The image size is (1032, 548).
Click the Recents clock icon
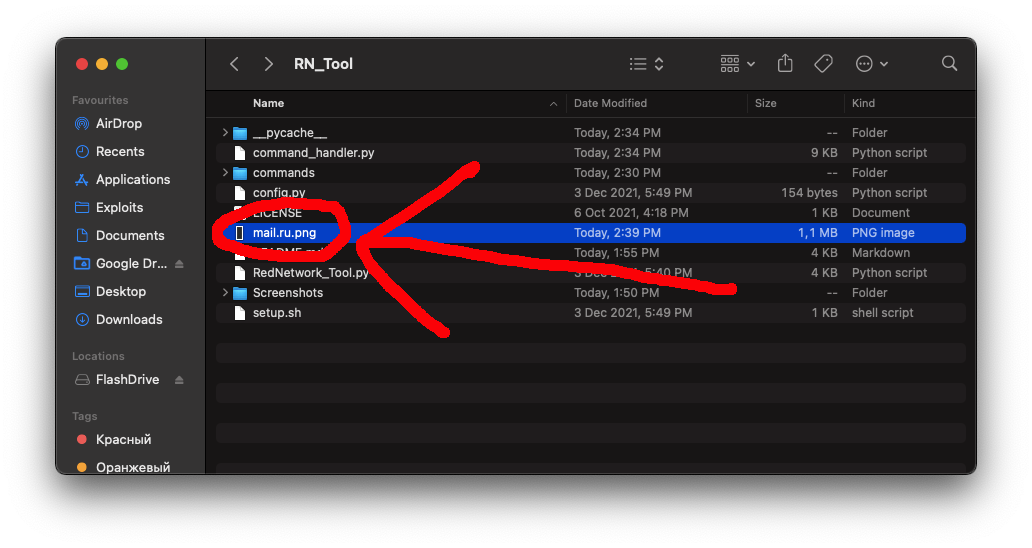point(82,152)
